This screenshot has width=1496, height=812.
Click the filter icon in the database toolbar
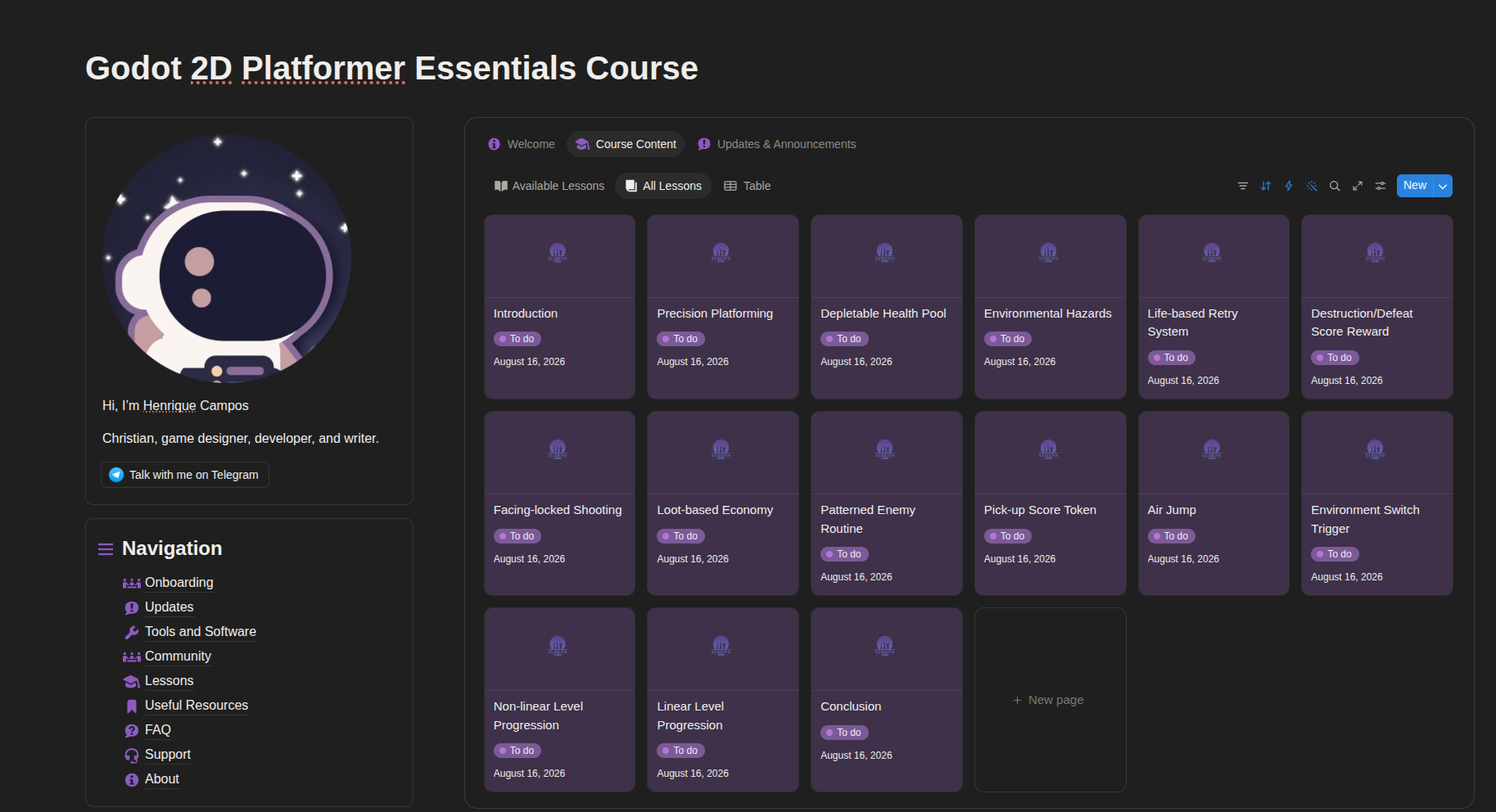[x=1243, y=186]
